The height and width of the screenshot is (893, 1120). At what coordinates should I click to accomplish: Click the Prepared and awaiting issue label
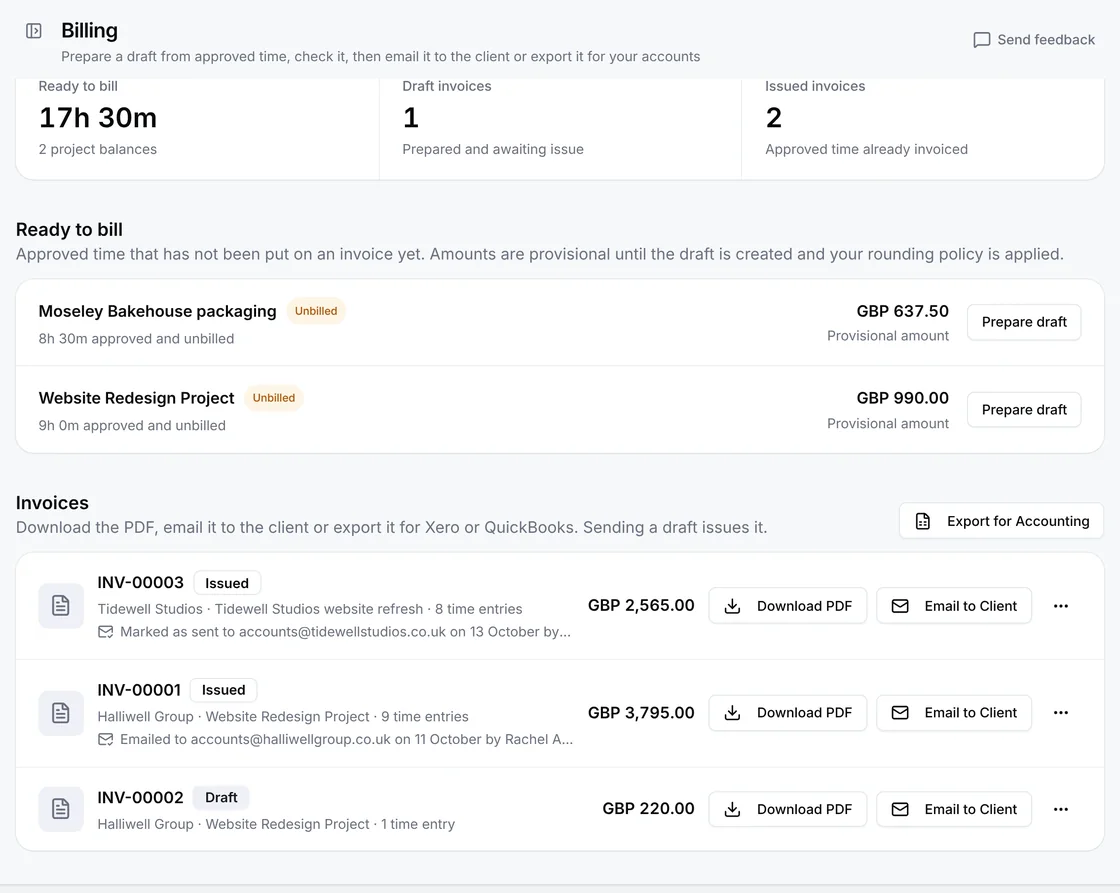tap(493, 149)
